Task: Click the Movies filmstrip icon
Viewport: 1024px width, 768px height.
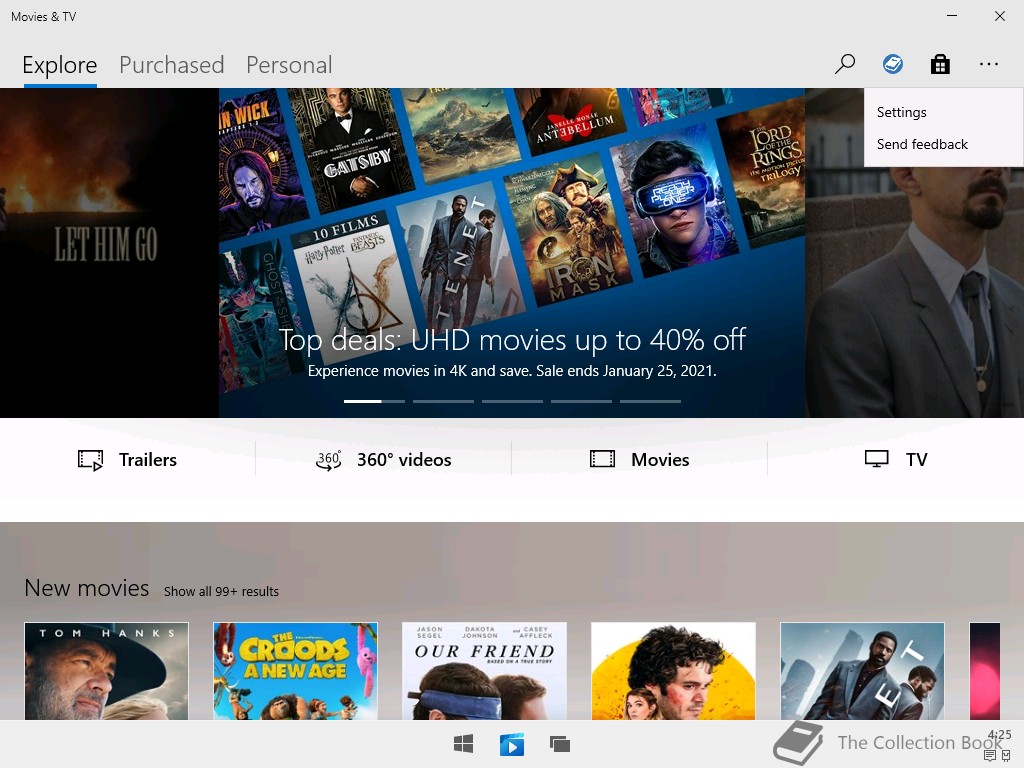Action: [602, 459]
